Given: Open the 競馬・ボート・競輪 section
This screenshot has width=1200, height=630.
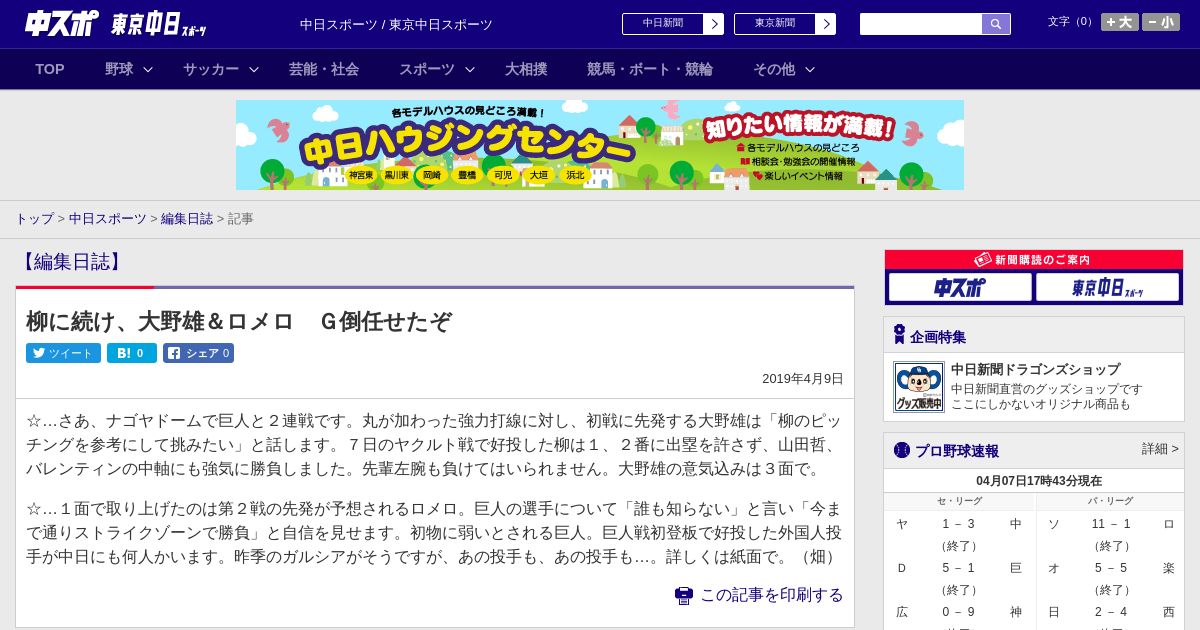Looking at the screenshot, I should (650, 69).
